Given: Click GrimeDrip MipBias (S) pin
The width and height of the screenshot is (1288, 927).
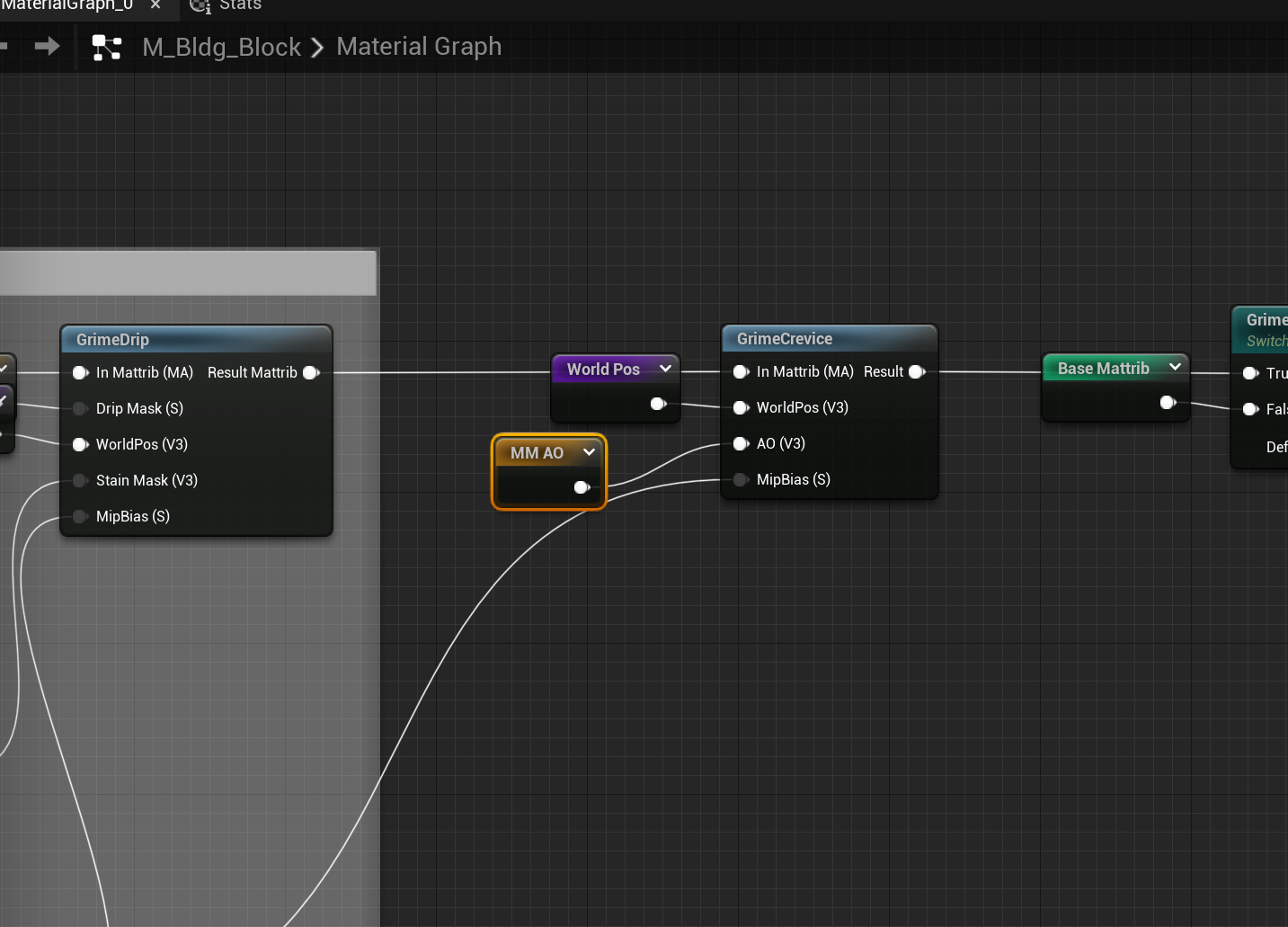Looking at the screenshot, I should (80, 516).
